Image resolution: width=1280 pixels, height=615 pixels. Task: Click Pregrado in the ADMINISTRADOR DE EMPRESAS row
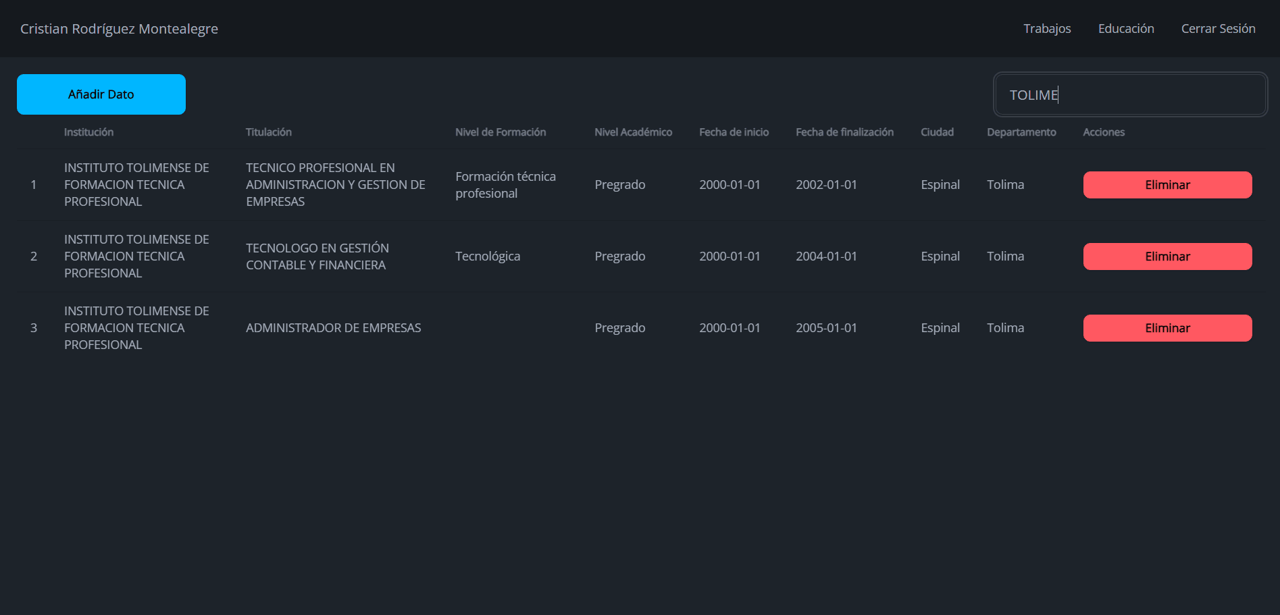click(620, 328)
